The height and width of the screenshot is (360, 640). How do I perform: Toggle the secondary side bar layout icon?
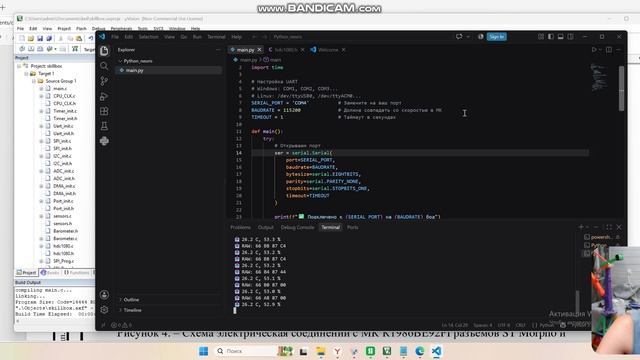coord(570,37)
